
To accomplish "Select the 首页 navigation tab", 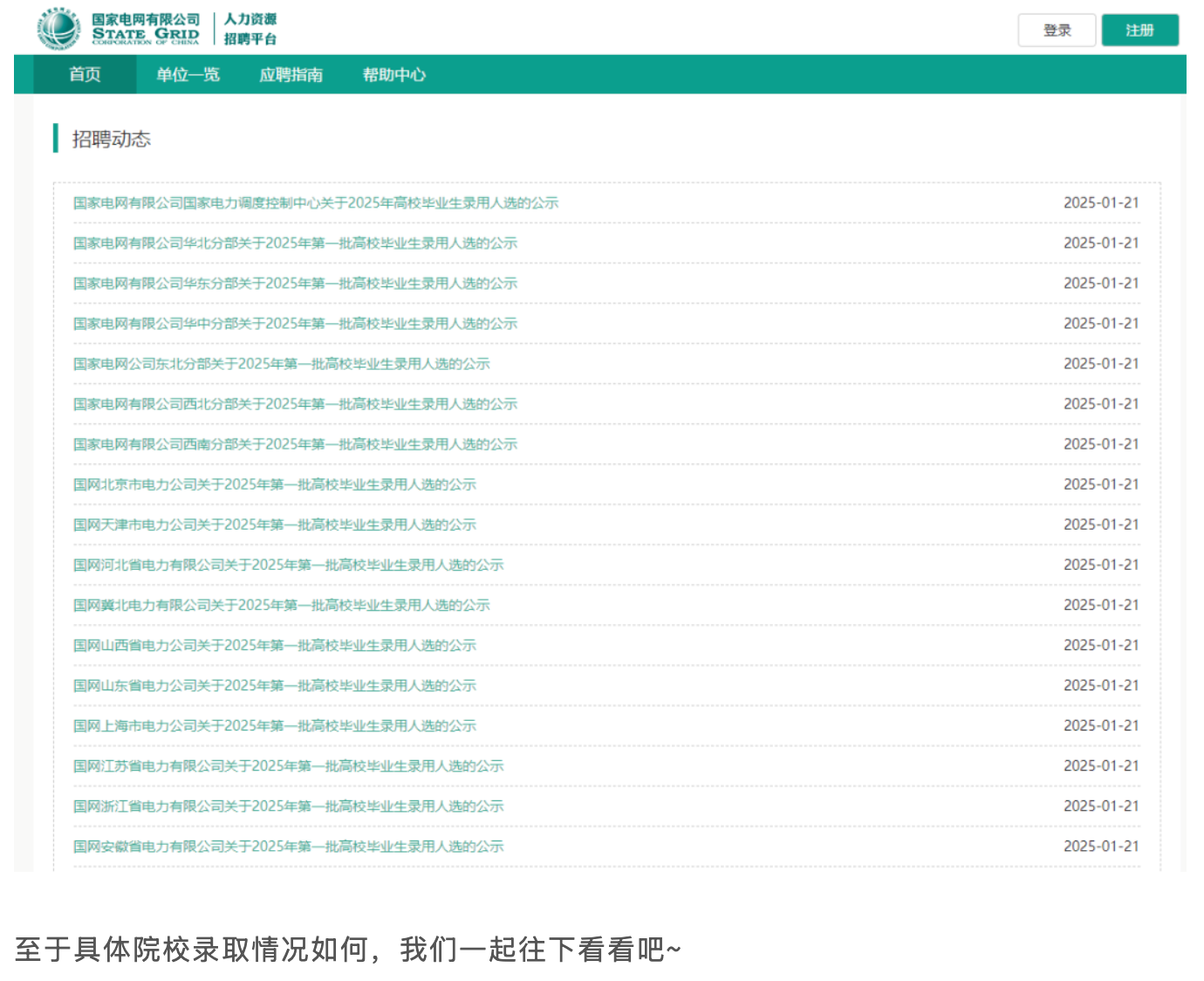I will point(85,75).
